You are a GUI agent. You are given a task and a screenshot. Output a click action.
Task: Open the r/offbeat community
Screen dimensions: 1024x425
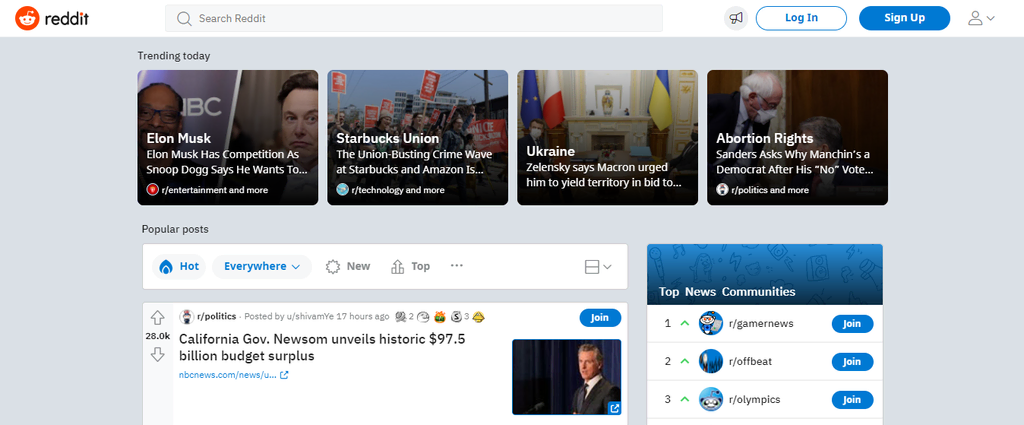coord(750,362)
